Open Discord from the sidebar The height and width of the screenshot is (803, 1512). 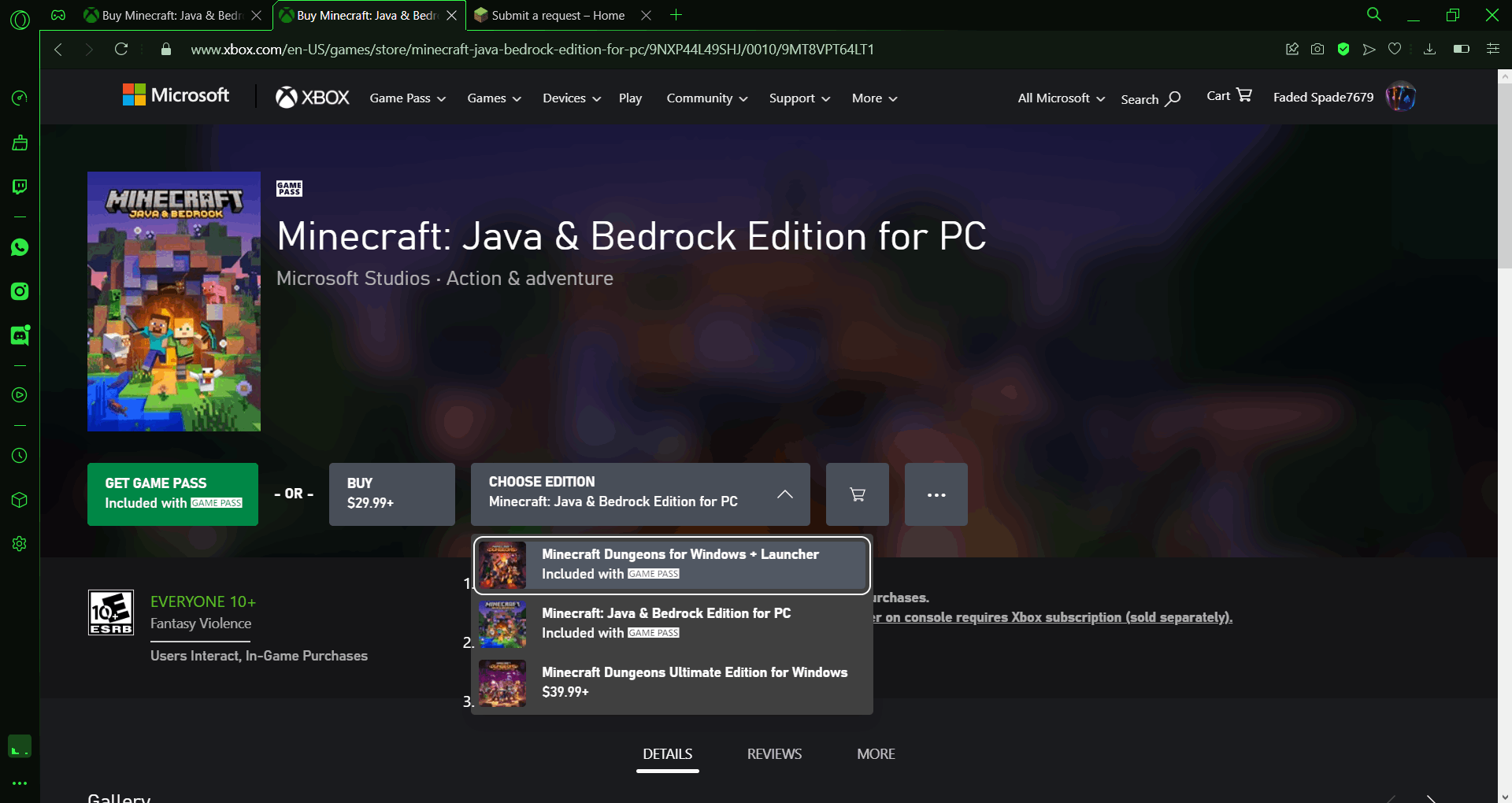click(20, 335)
